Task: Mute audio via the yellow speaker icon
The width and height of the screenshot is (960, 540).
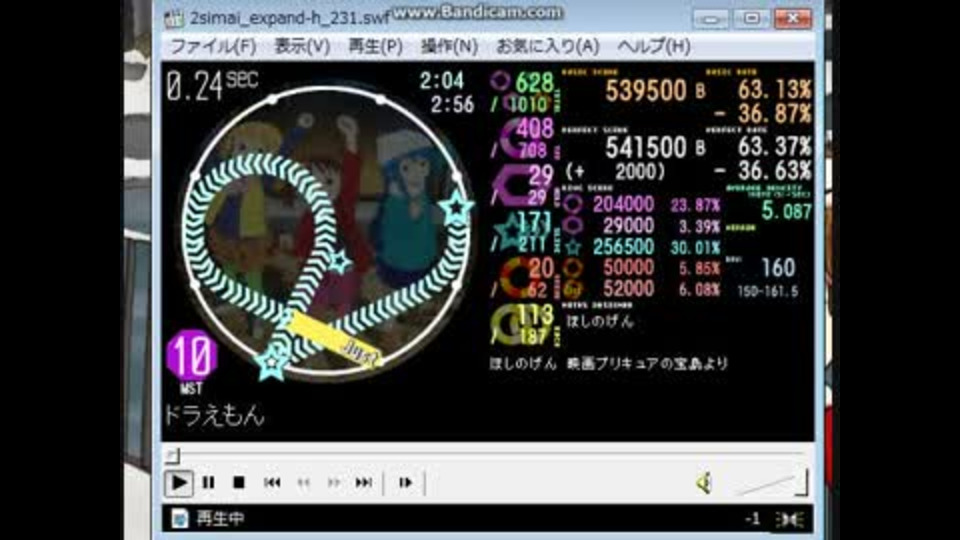Action: (x=704, y=484)
